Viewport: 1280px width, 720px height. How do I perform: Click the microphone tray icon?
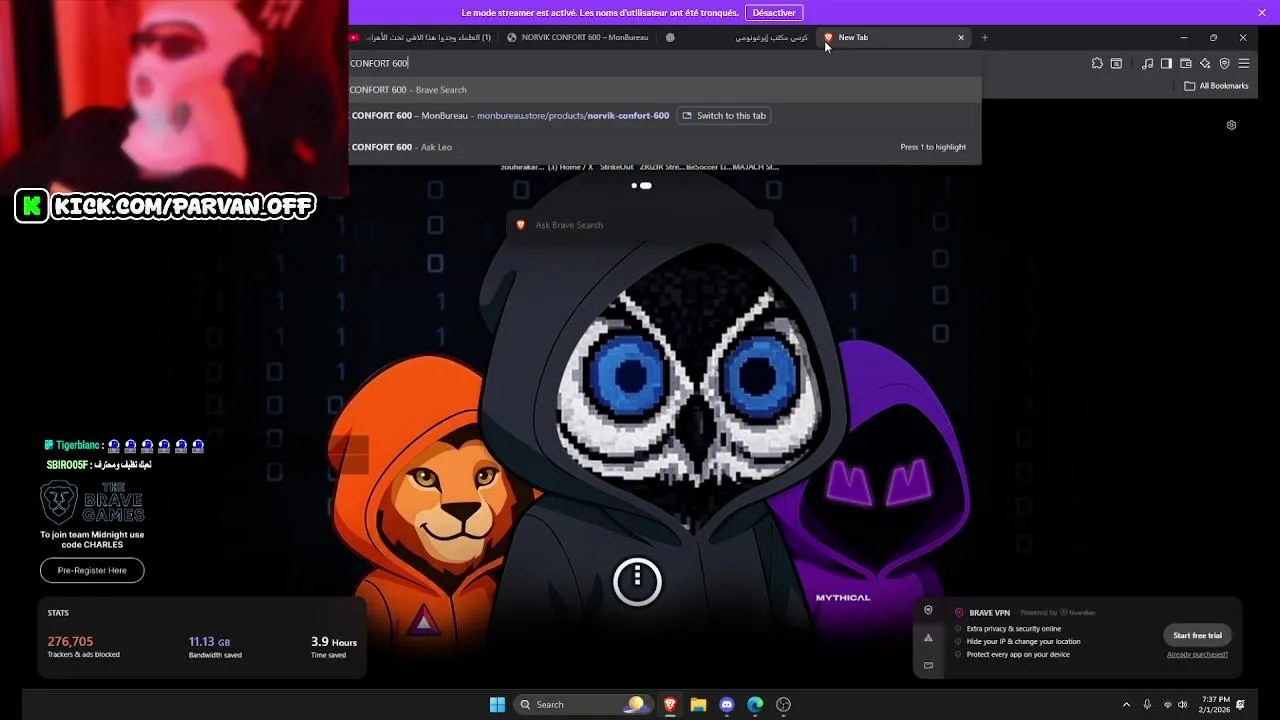coord(1147,704)
